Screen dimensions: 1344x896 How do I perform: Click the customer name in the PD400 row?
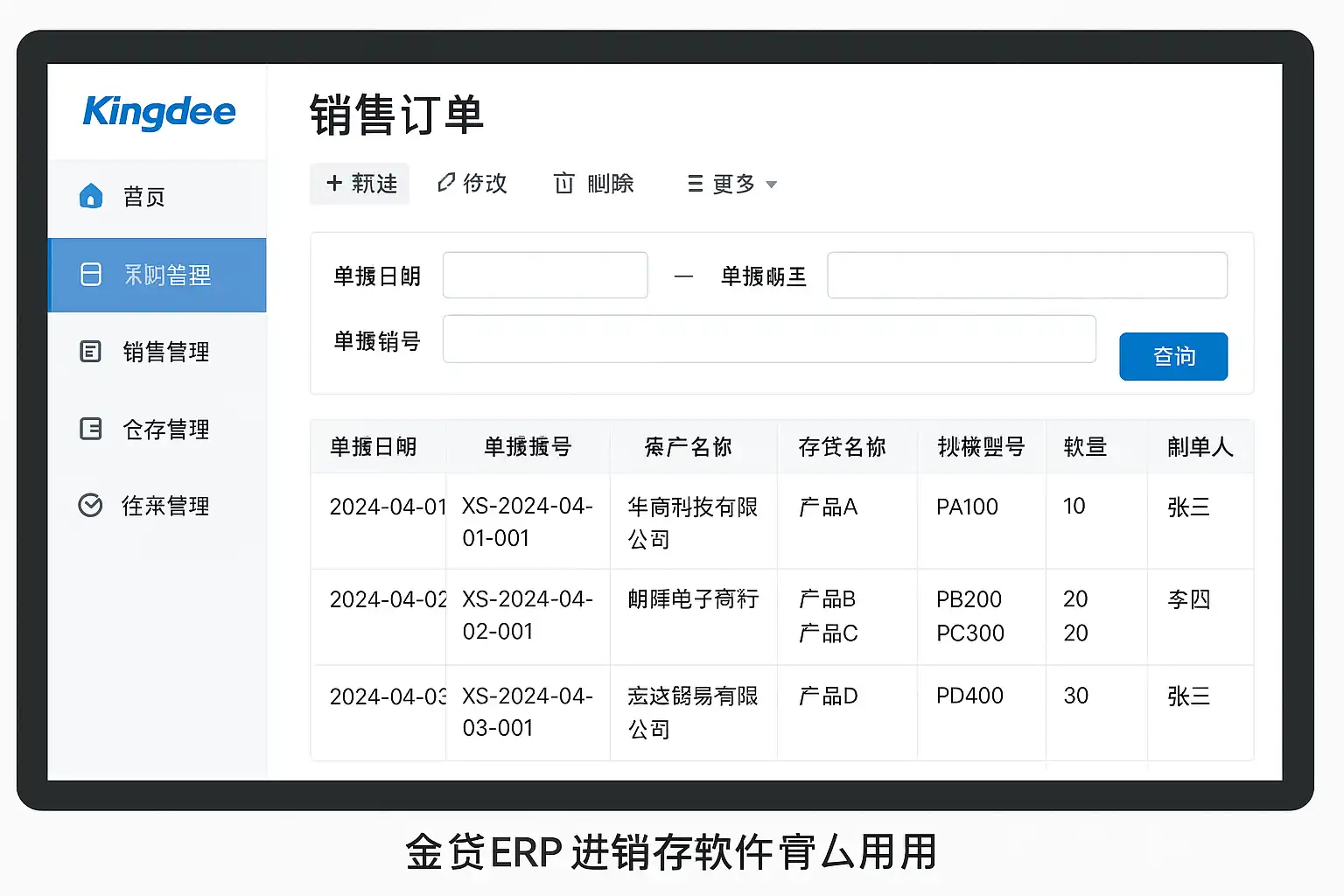[x=692, y=711]
